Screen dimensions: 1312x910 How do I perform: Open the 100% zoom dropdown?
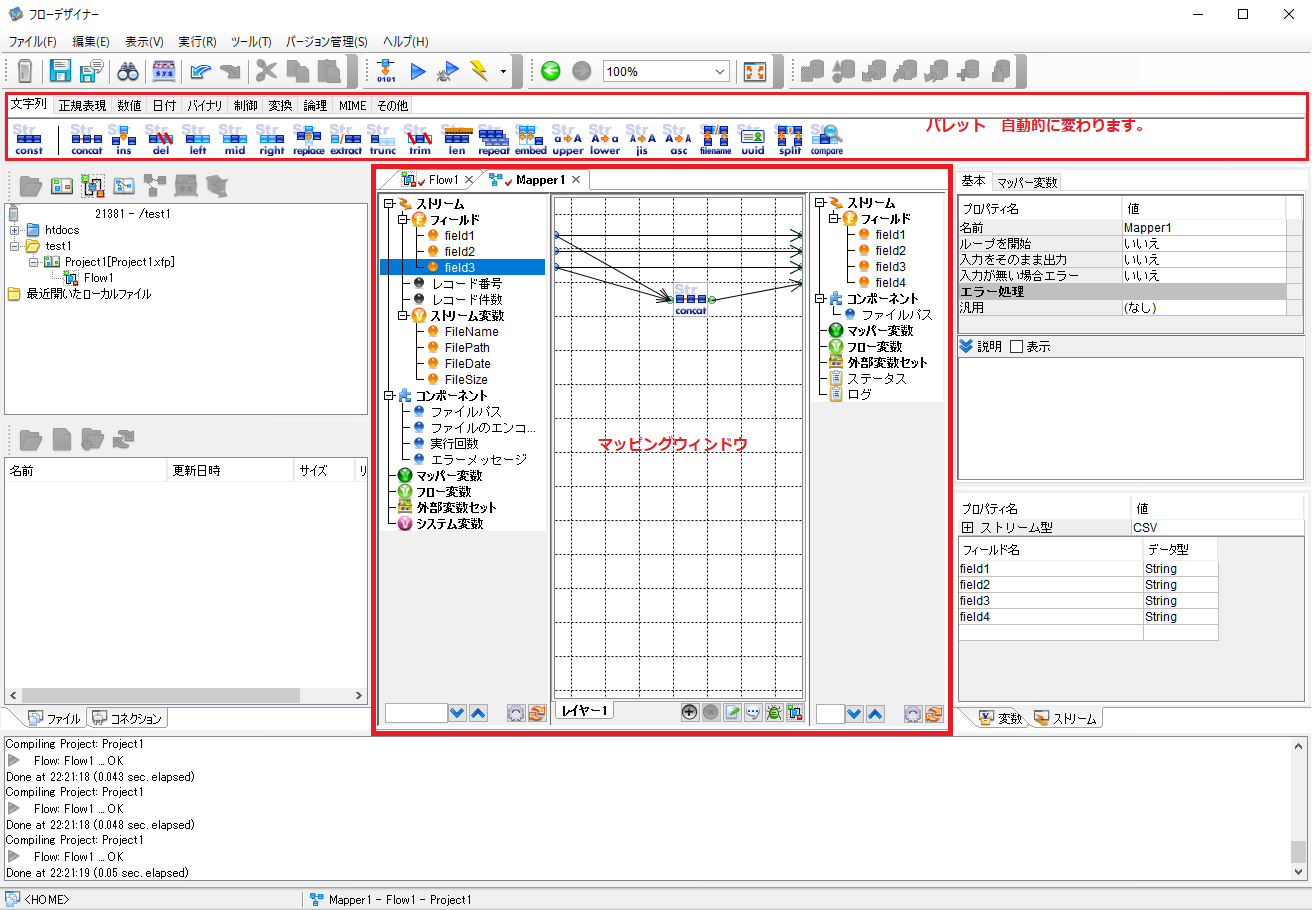[721, 72]
